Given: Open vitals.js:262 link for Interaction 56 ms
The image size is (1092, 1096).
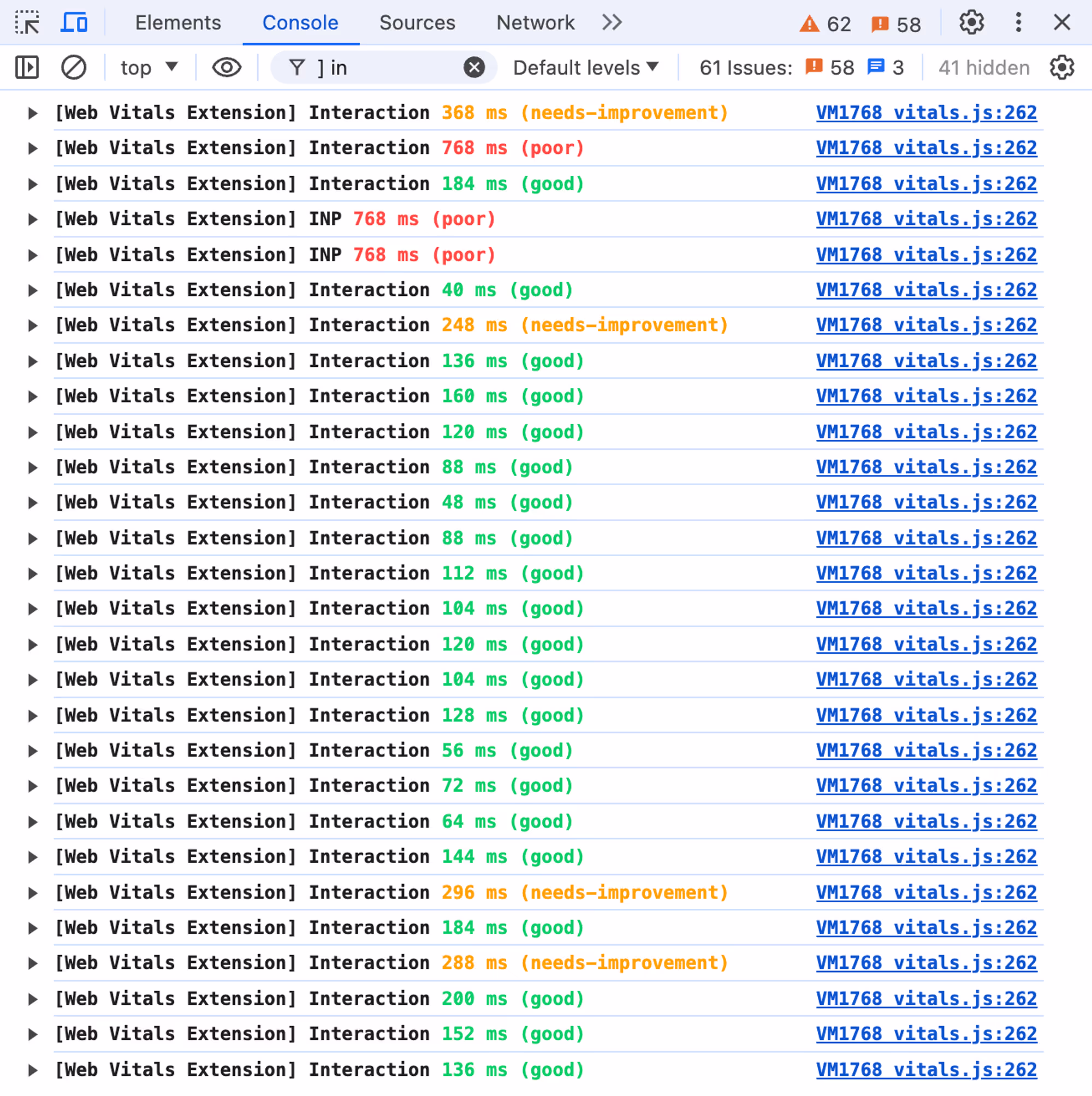Looking at the screenshot, I should [x=926, y=750].
